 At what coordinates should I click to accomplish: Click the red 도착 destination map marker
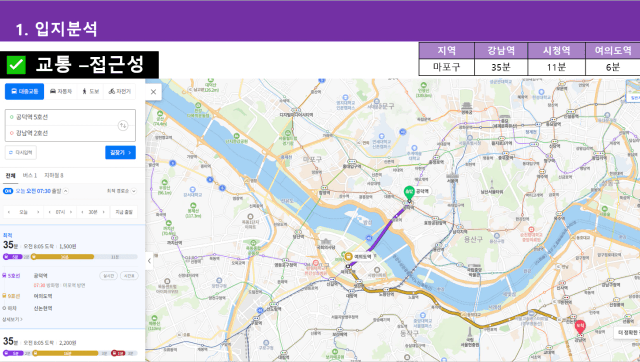click(580, 326)
